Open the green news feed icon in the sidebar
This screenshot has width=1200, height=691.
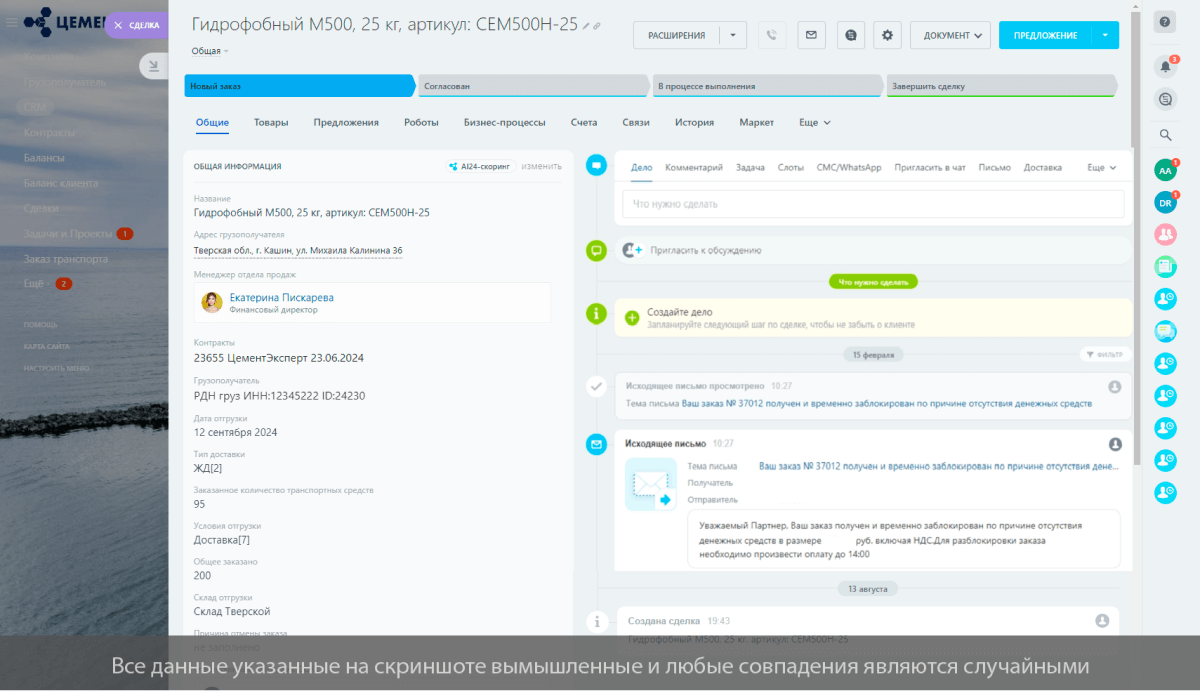(x=1165, y=266)
